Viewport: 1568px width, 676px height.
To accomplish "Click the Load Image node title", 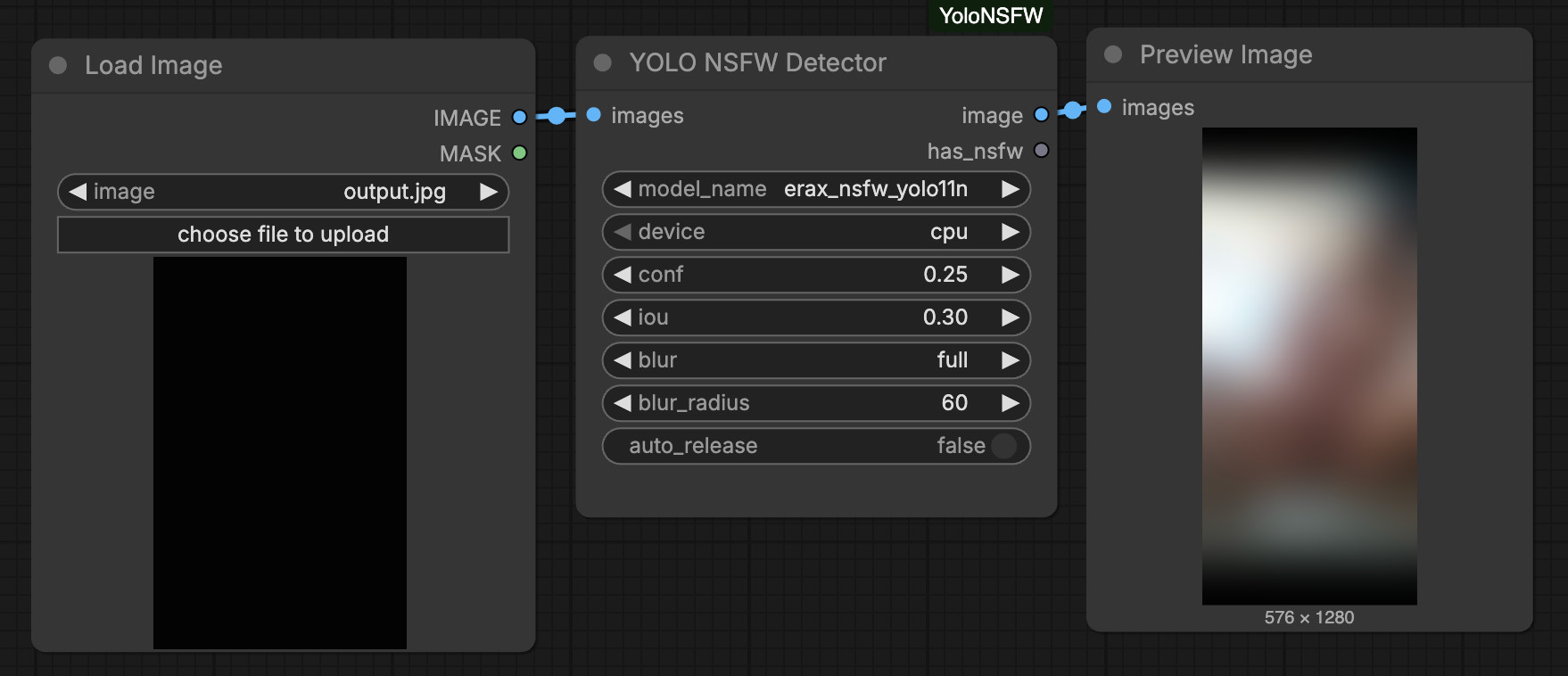I will 153,65.
